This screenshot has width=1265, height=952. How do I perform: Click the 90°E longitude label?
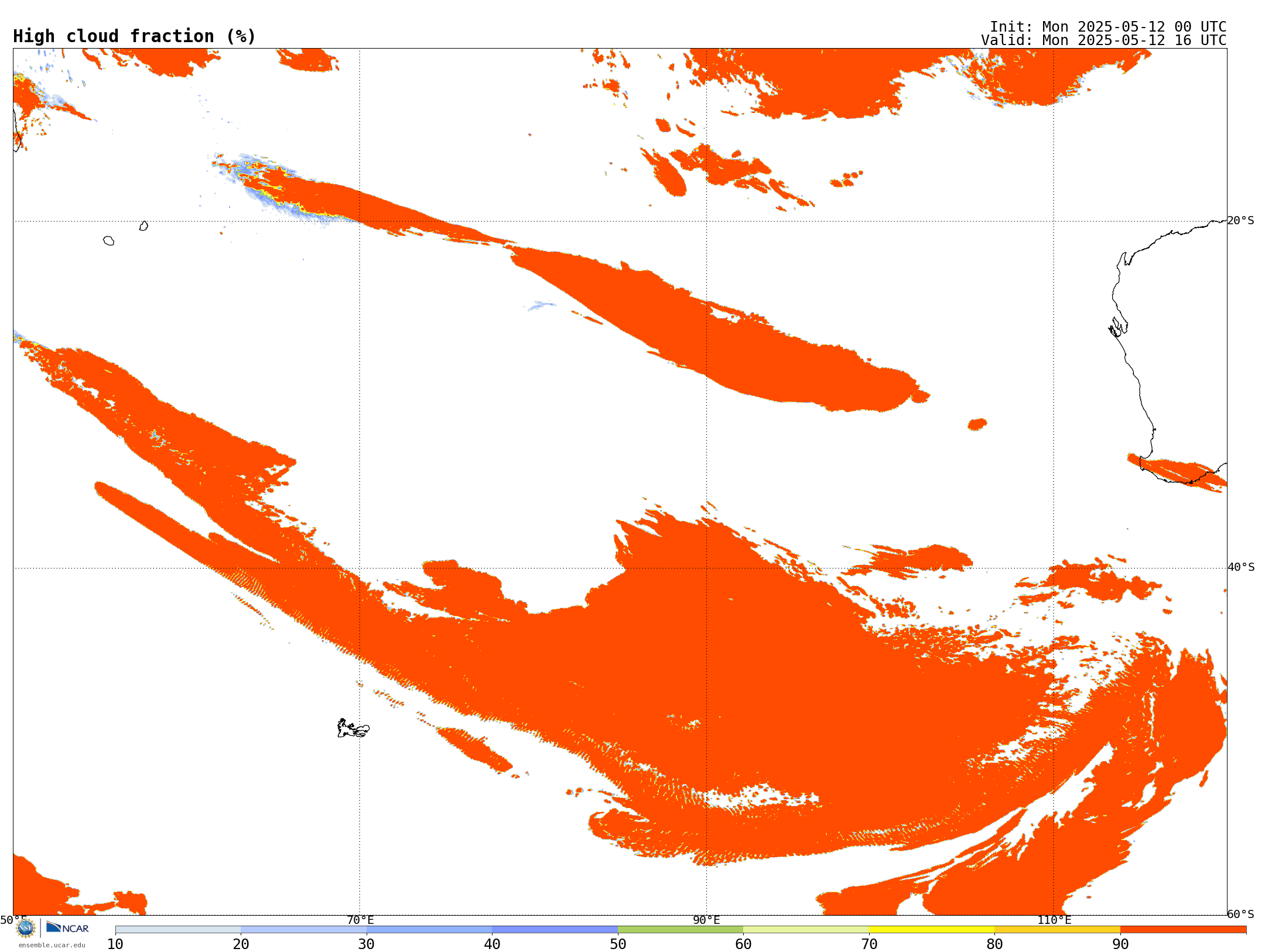pos(706,920)
